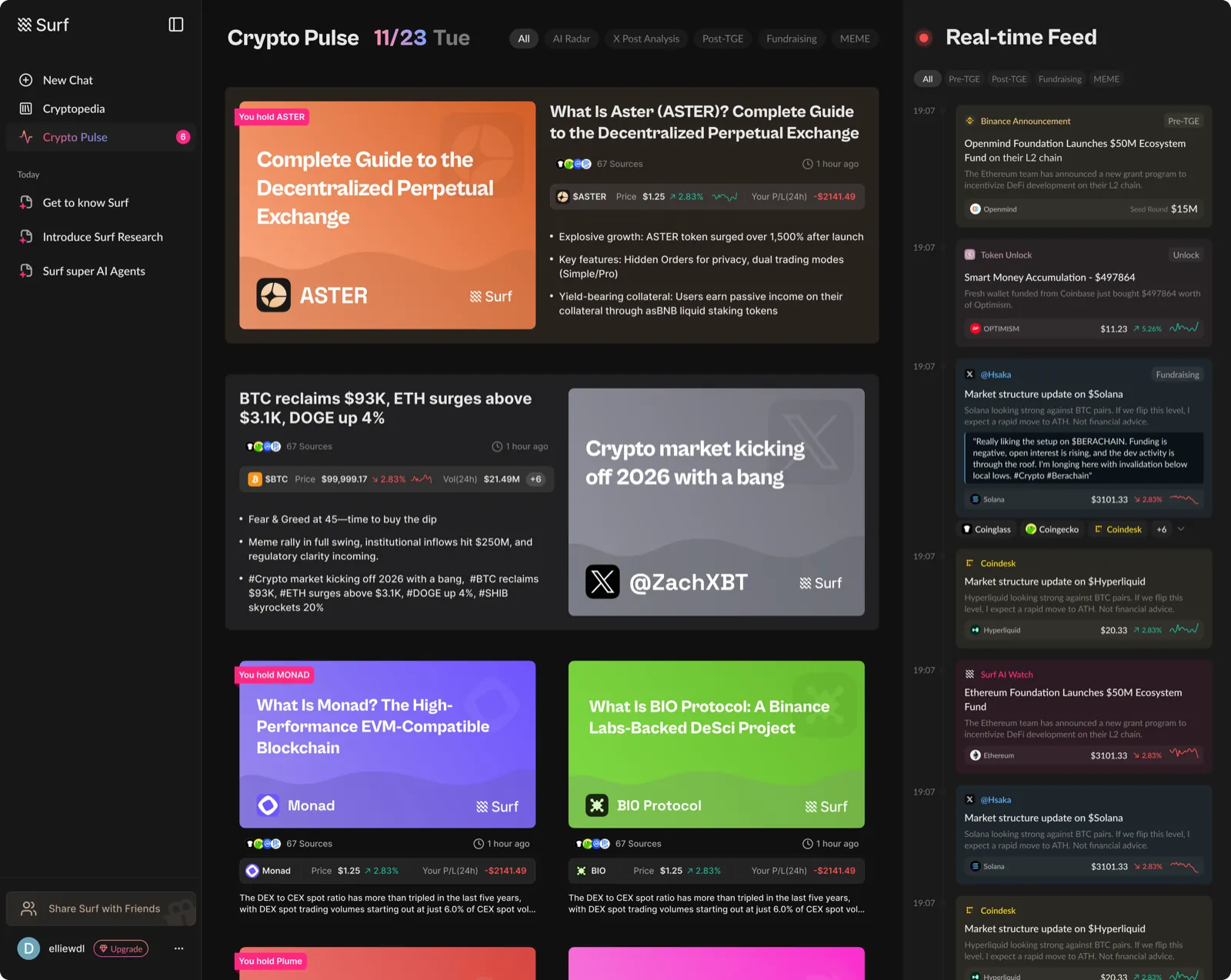Click the Surf logo
This screenshot has width=1231, height=980.
click(x=43, y=25)
